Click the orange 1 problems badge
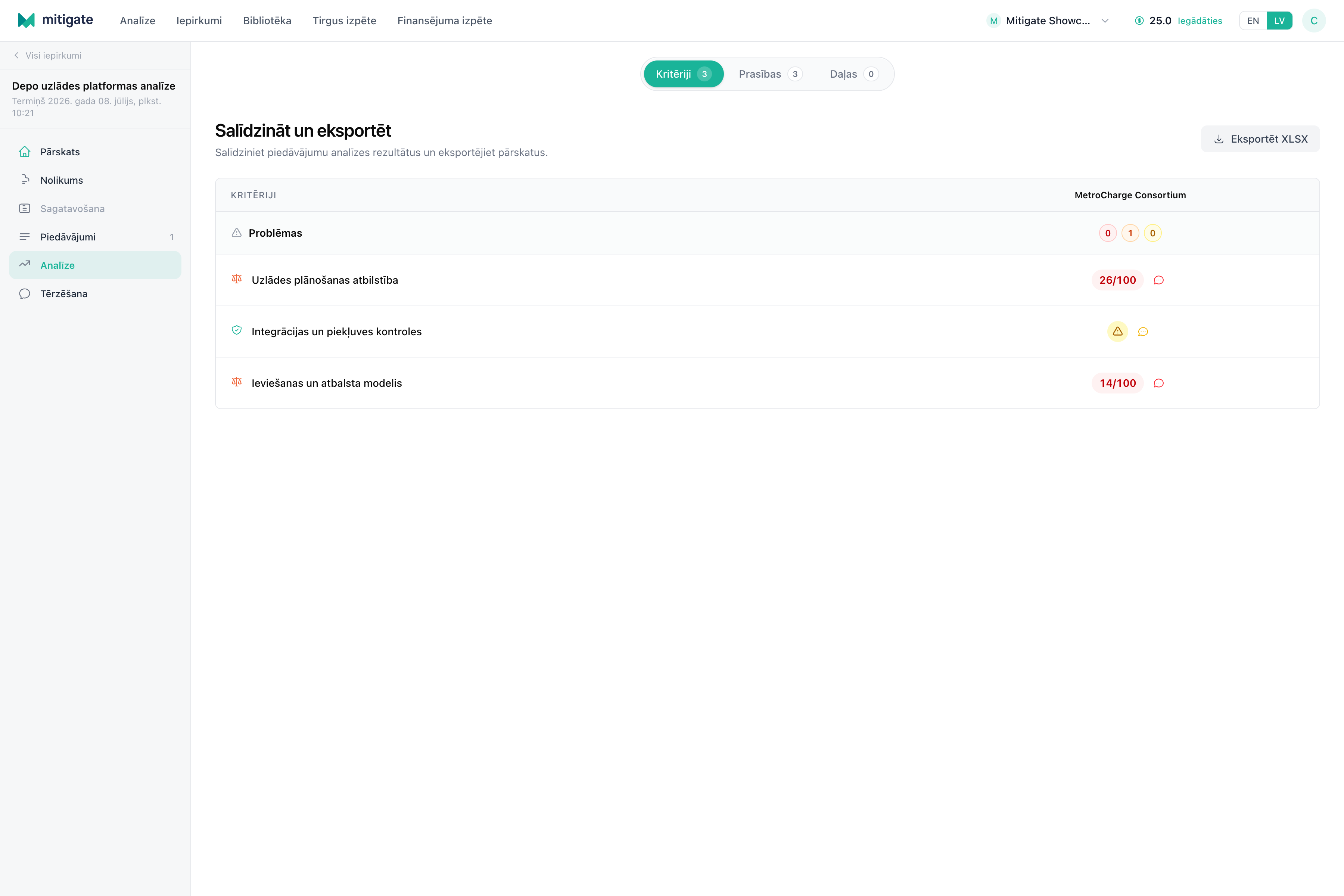 [x=1130, y=233]
